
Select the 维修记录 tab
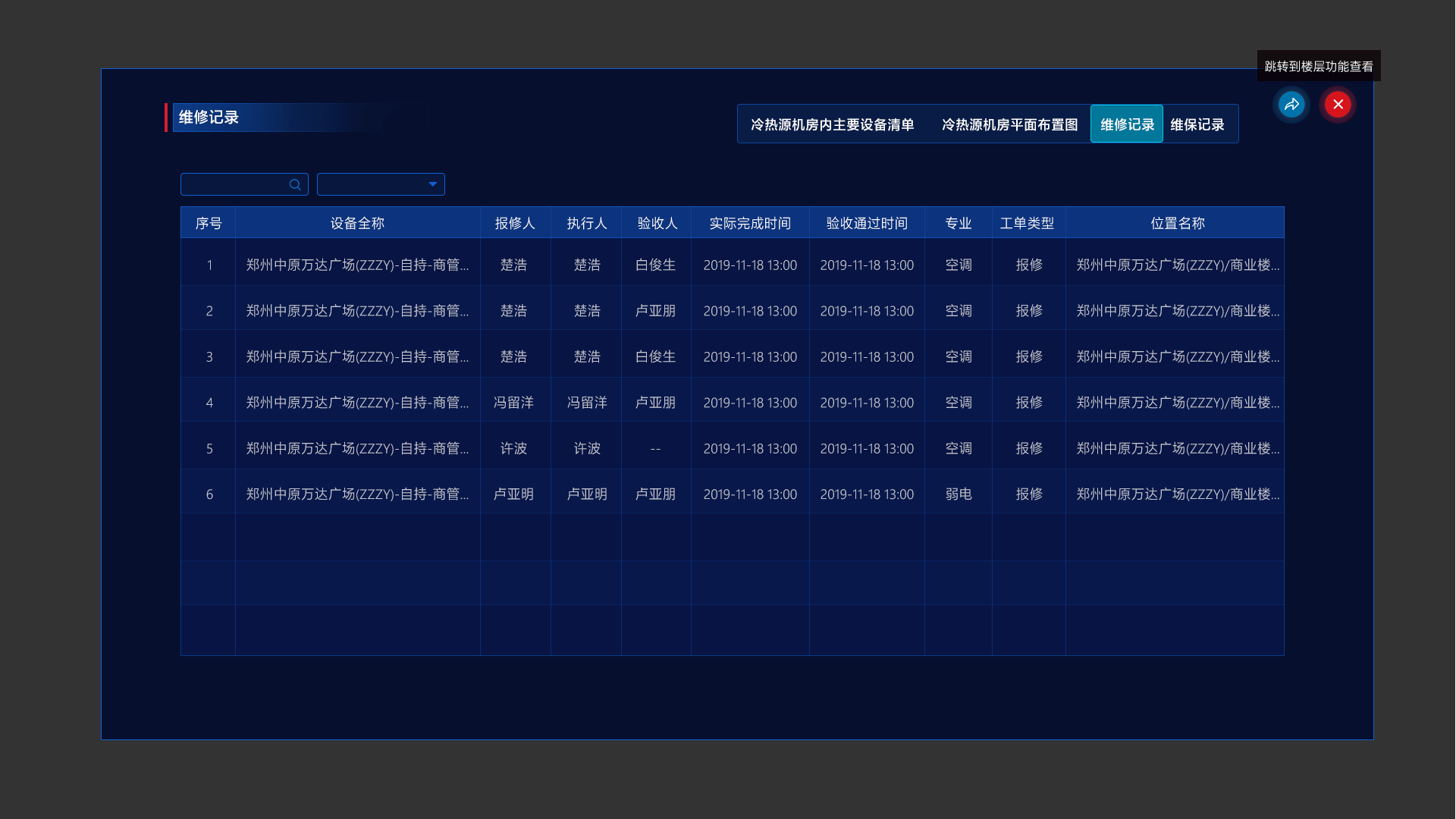(1127, 125)
